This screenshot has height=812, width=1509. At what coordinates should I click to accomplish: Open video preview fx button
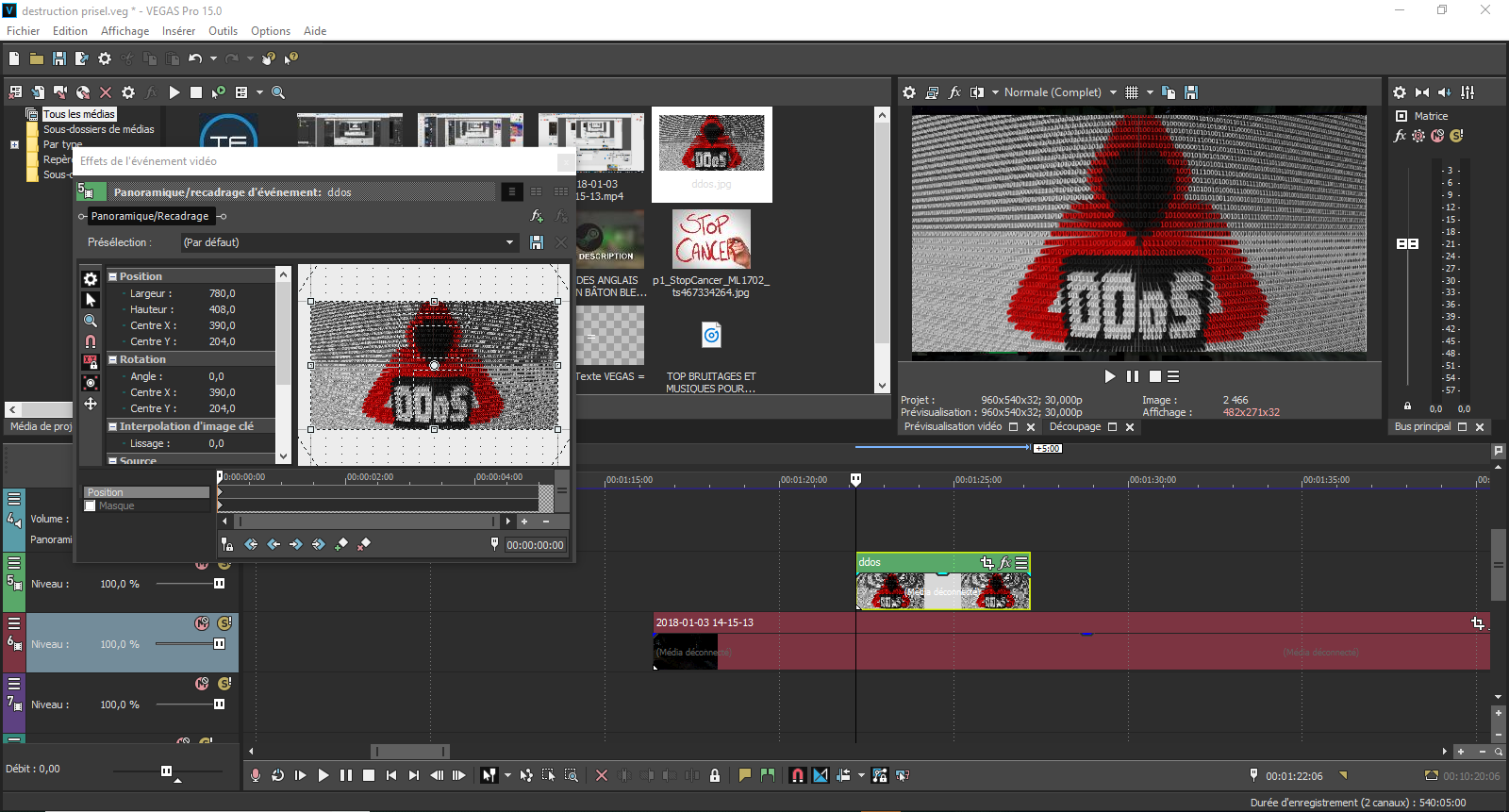tap(954, 92)
